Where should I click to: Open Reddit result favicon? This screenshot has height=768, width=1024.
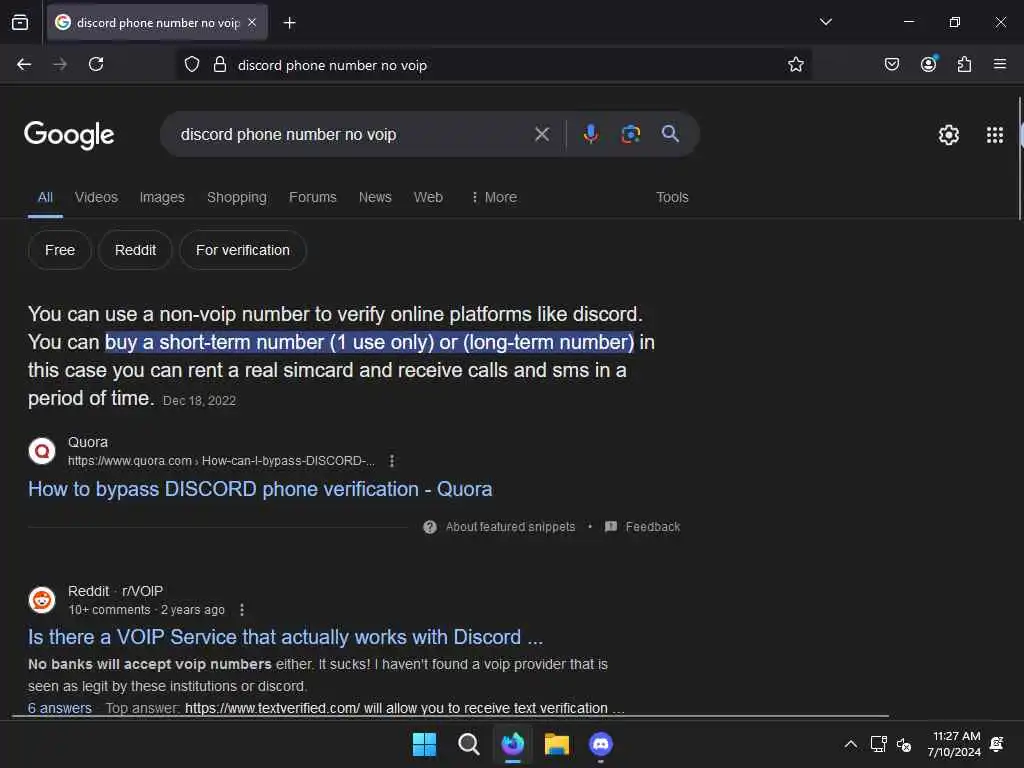[x=42, y=600]
